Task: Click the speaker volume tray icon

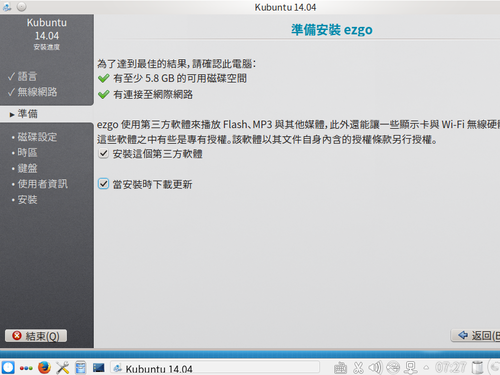Action: pos(375,368)
